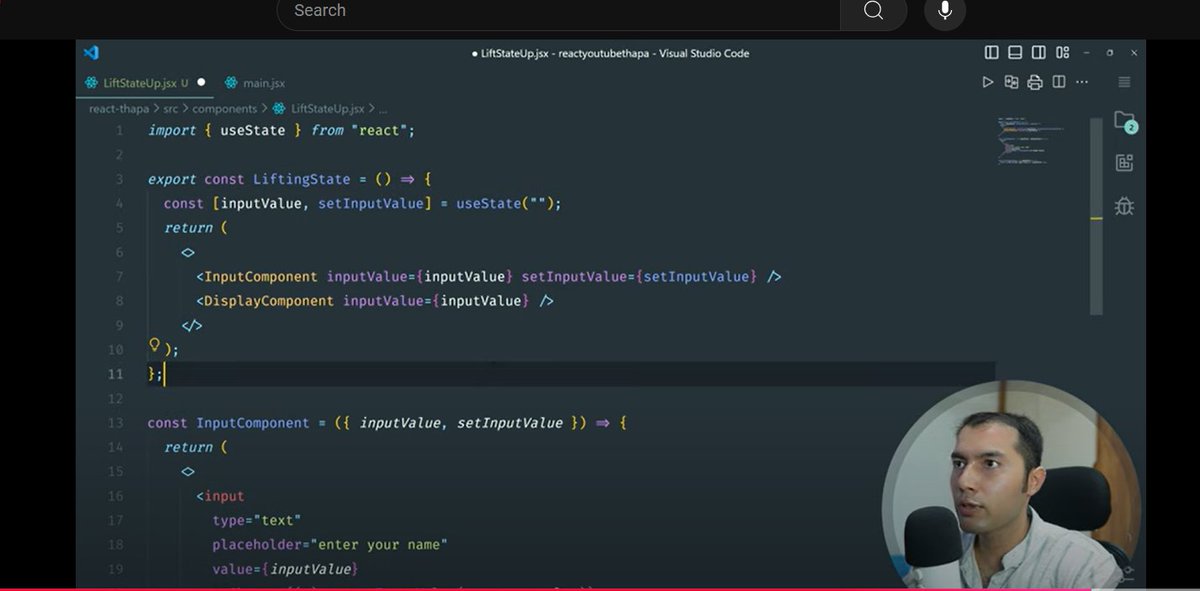
Task: Click 'useState' in the import line
Action: coord(252,131)
